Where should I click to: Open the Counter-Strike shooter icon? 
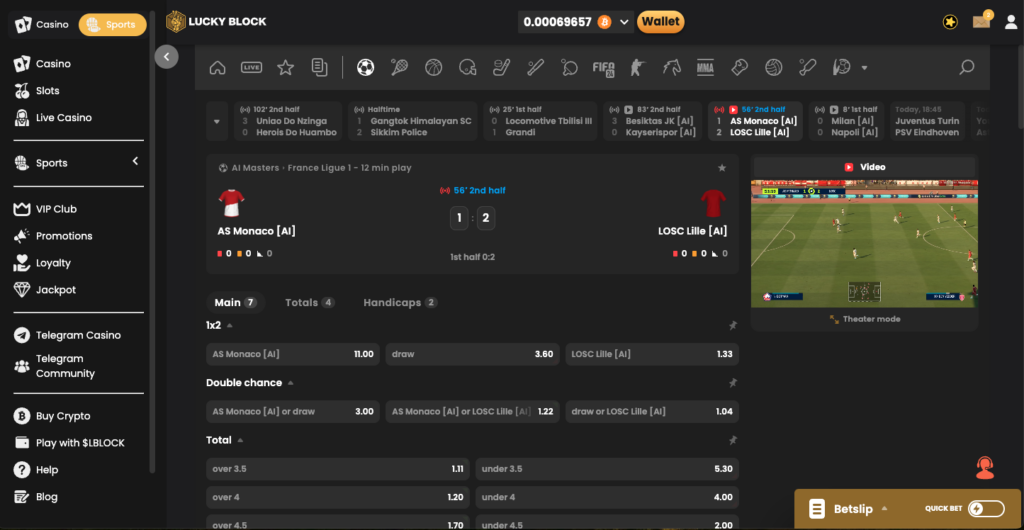pos(637,67)
